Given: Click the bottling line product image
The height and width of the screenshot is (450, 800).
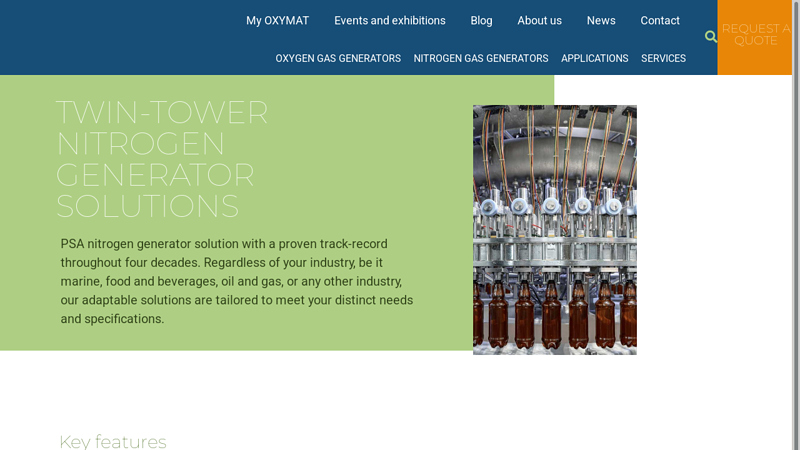Looking at the screenshot, I should 555,230.
